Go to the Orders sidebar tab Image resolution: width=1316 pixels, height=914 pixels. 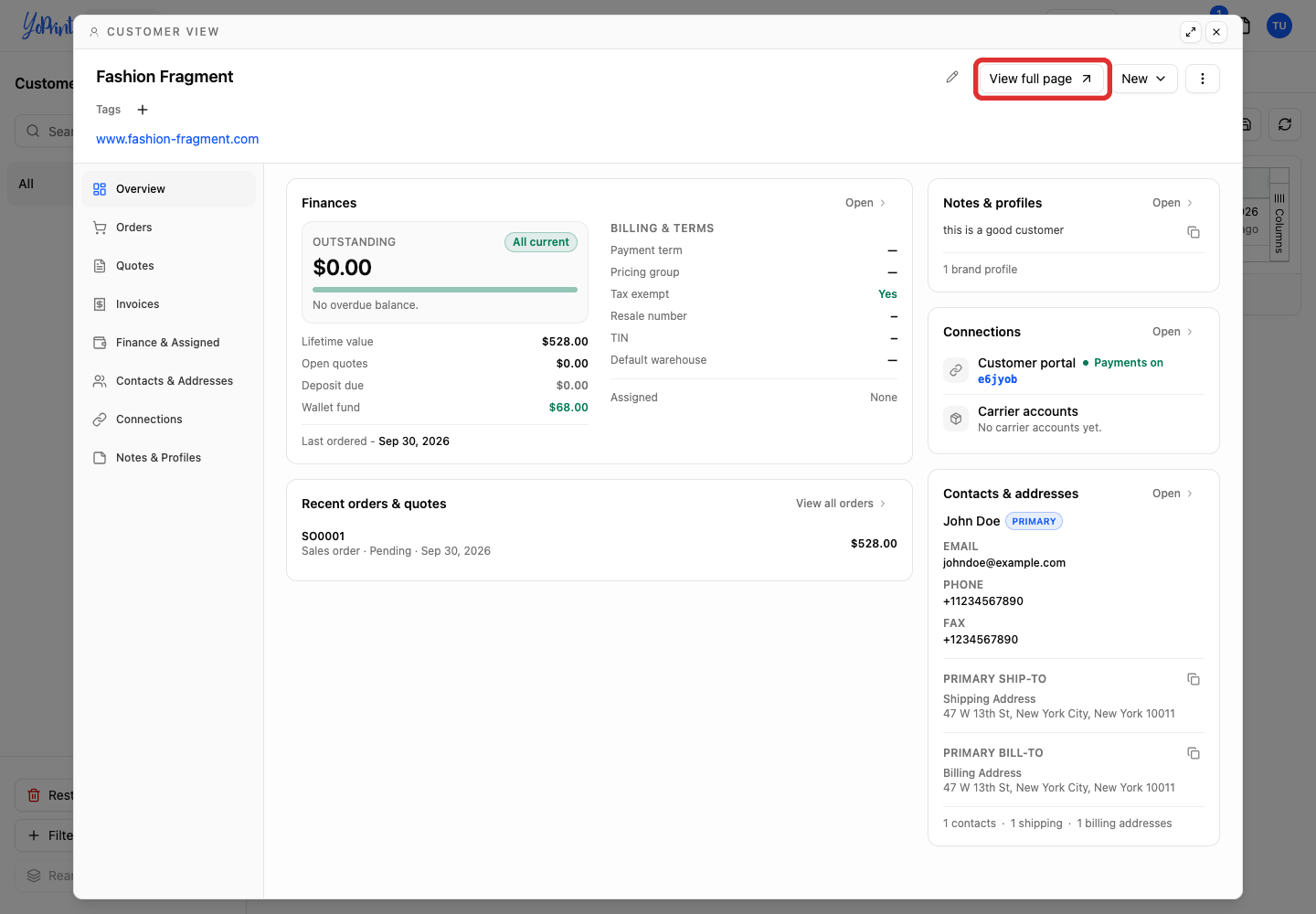168,228
